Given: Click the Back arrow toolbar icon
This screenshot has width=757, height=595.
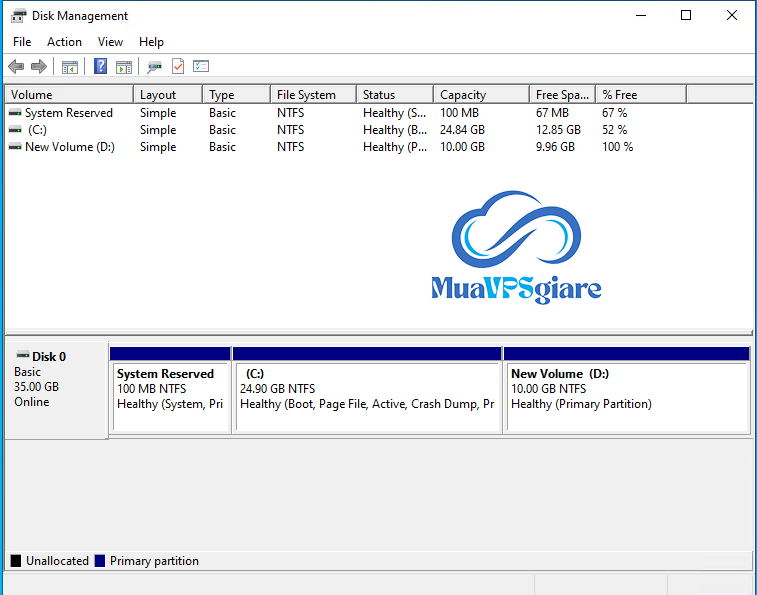Looking at the screenshot, I should [16, 67].
